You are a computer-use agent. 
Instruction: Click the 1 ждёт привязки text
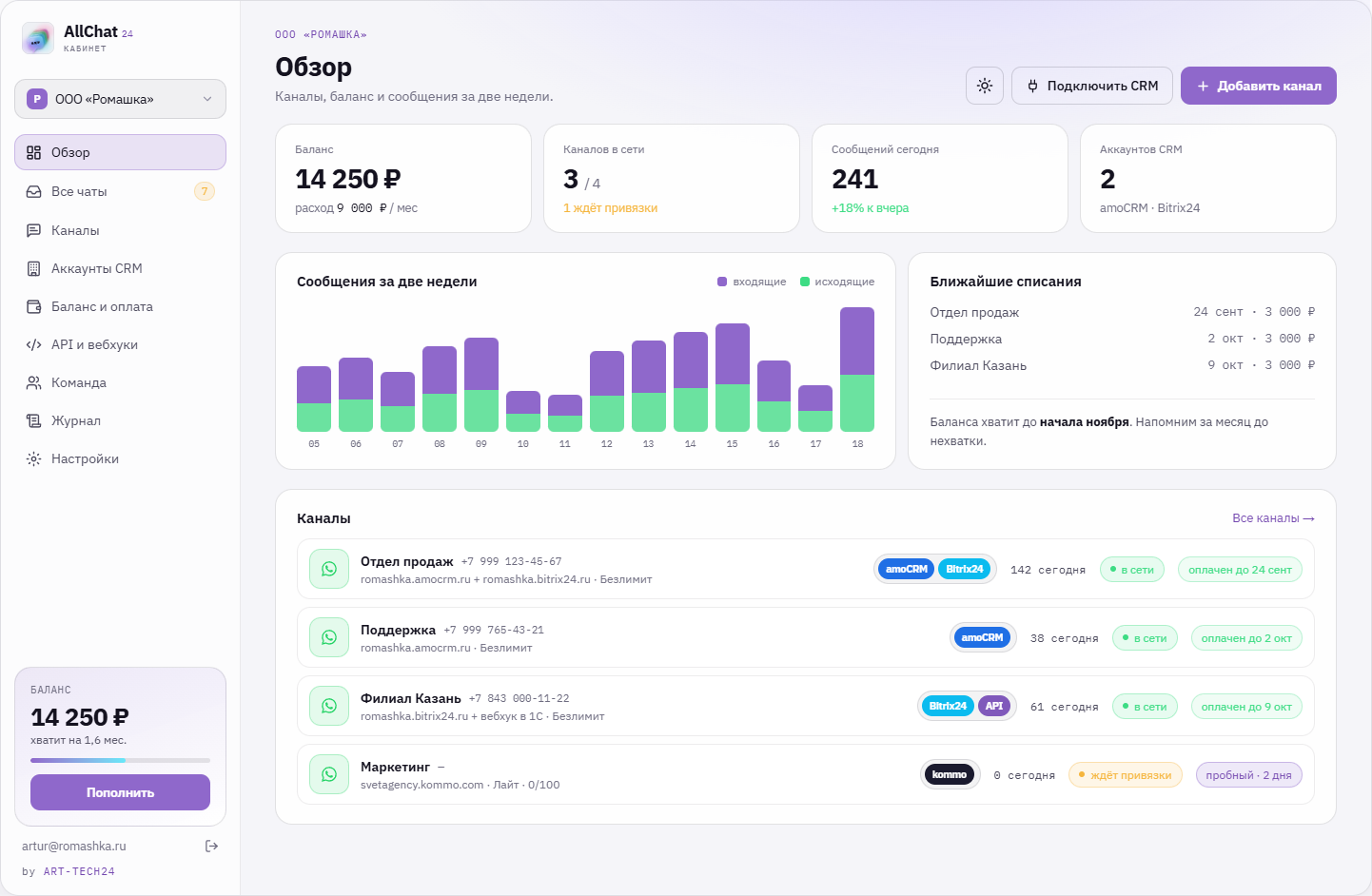[x=610, y=208]
